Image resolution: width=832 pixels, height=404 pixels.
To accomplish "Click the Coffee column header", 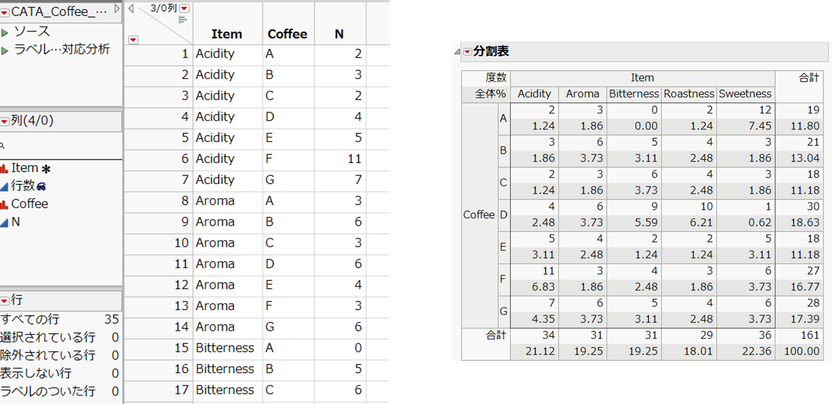I will (x=287, y=34).
